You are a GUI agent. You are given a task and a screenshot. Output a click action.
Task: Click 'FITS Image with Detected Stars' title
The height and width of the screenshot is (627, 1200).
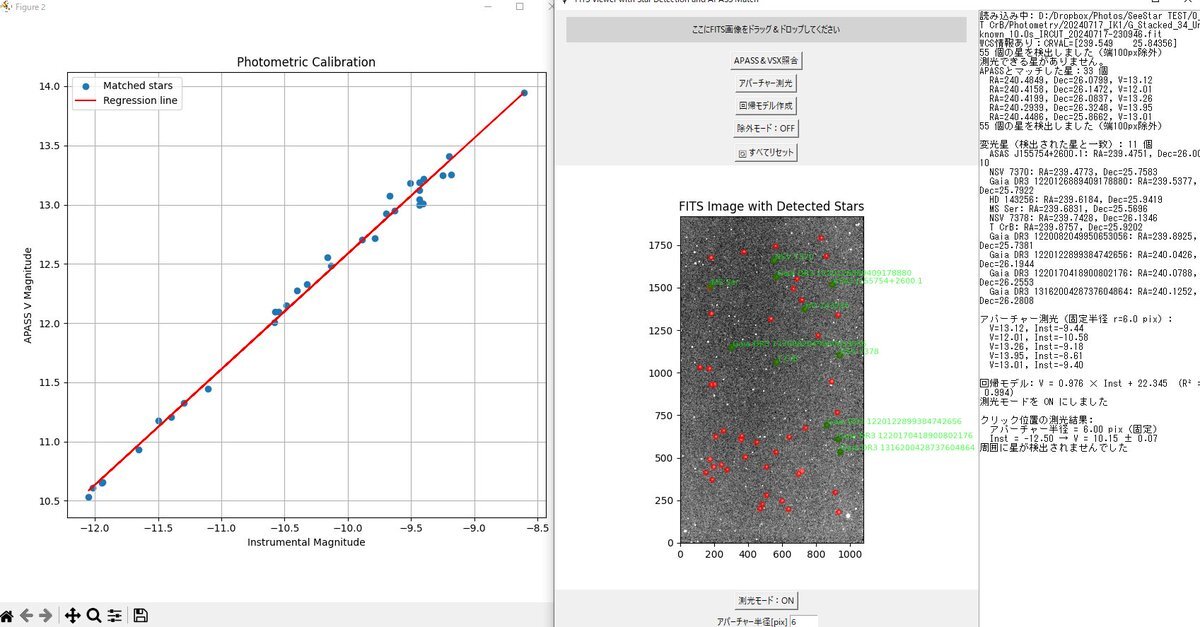[771, 206]
